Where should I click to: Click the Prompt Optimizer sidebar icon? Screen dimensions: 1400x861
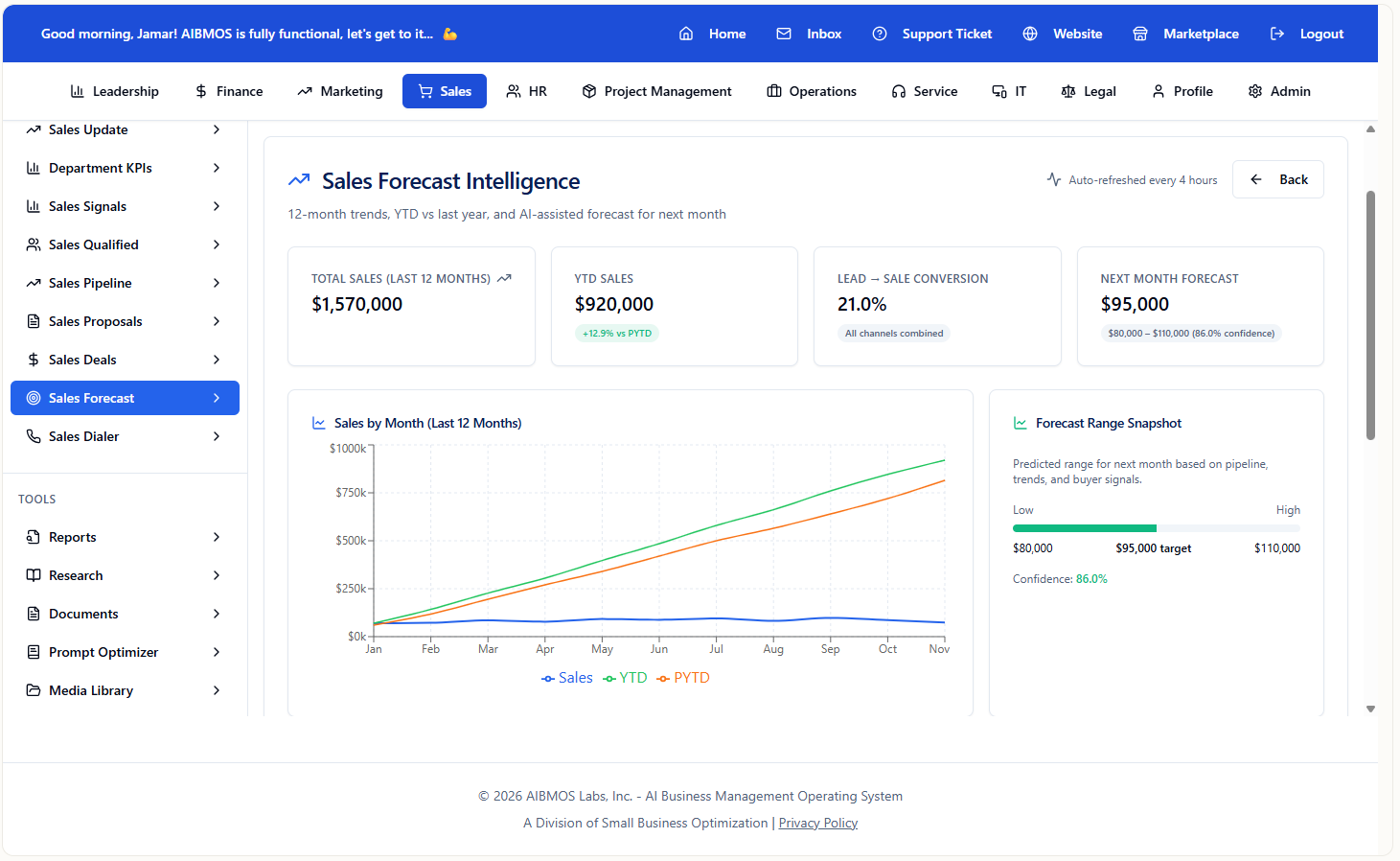click(x=34, y=652)
